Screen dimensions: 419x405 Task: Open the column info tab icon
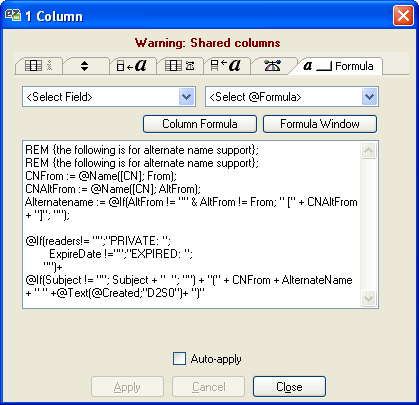click(x=39, y=66)
